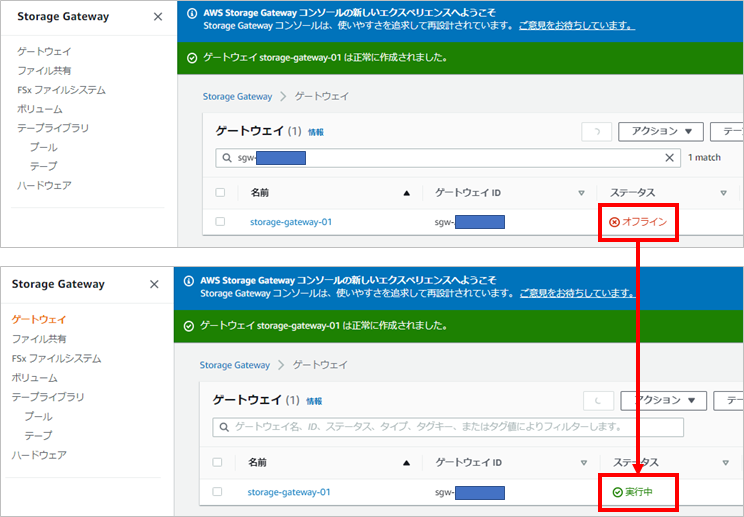Sort by ゲートウェイ ID arrow in lower table
This screenshot has height=517, width=744.
(584, 463)
